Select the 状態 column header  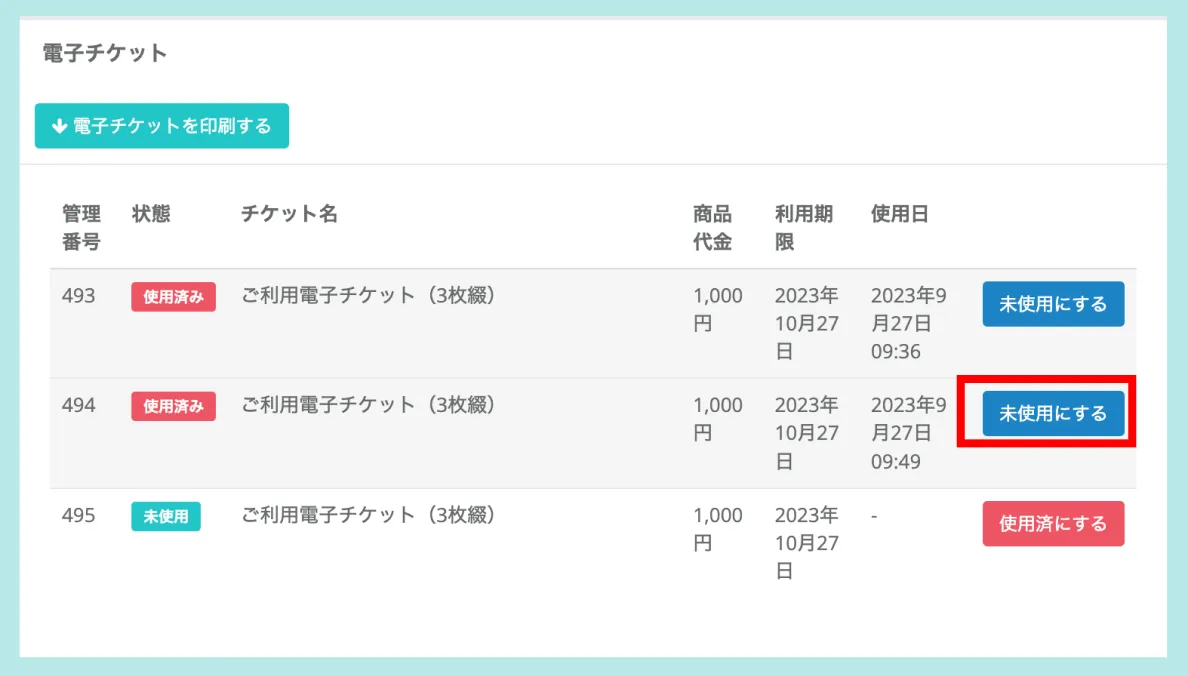pos(151,214)
